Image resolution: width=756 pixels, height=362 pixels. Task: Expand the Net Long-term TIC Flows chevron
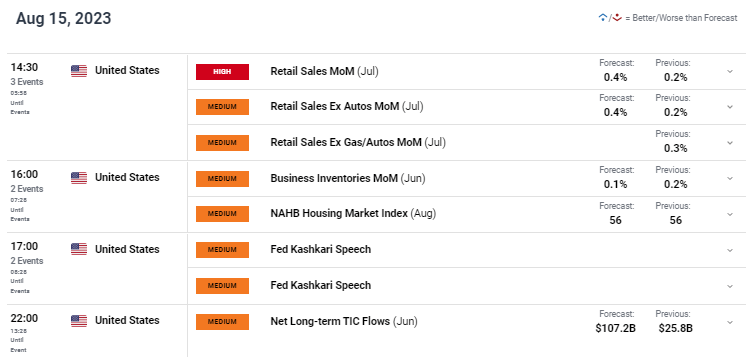tap(730, 322)
